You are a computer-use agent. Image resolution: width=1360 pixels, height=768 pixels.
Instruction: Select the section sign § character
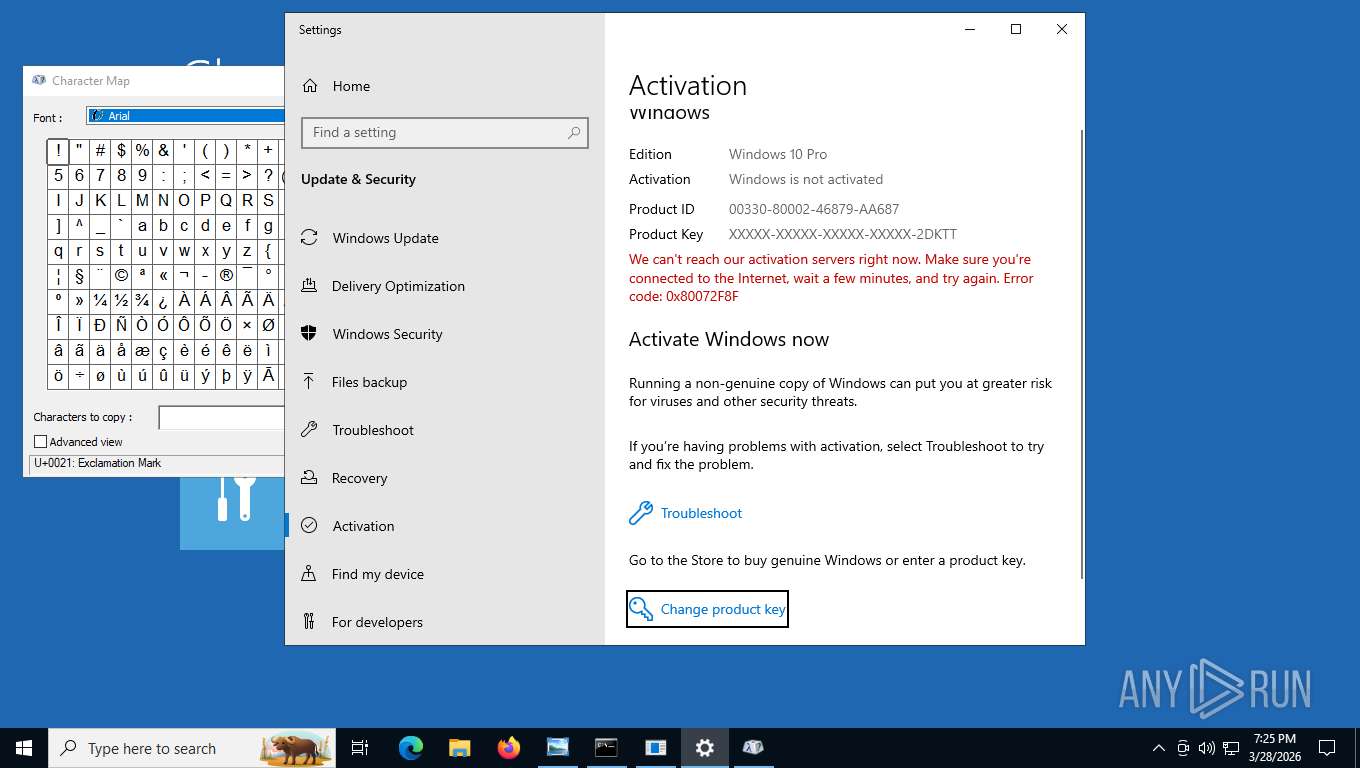coord(79,276)
